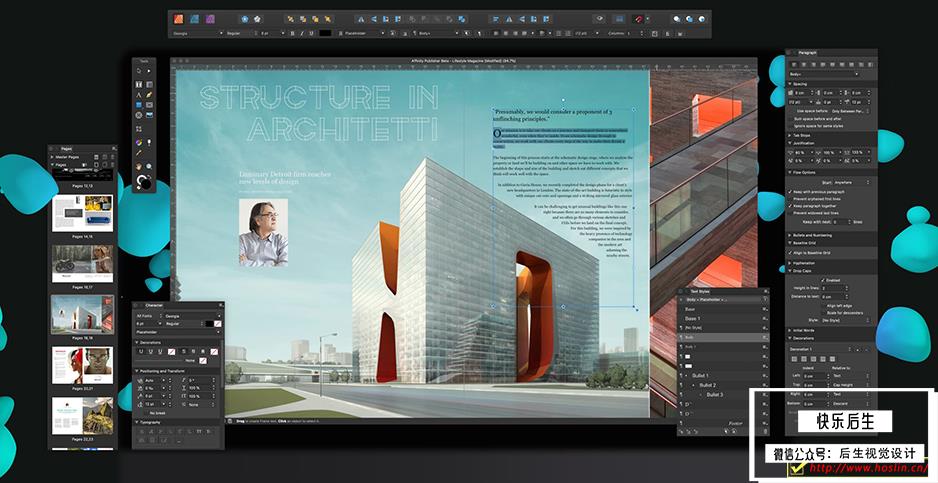Select Bullet 2 in Text Styles list
The width and height of the screenshot is (938, 483).
tap(708, 385)
